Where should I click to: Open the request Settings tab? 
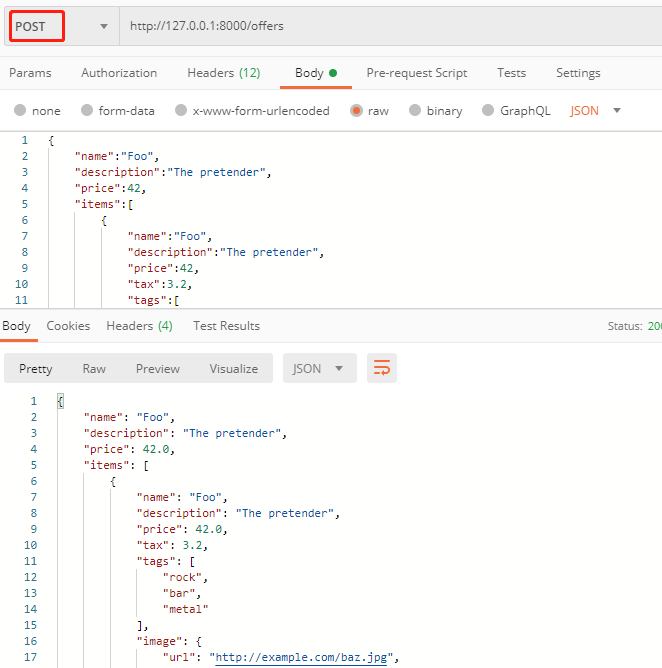point(578,73)
